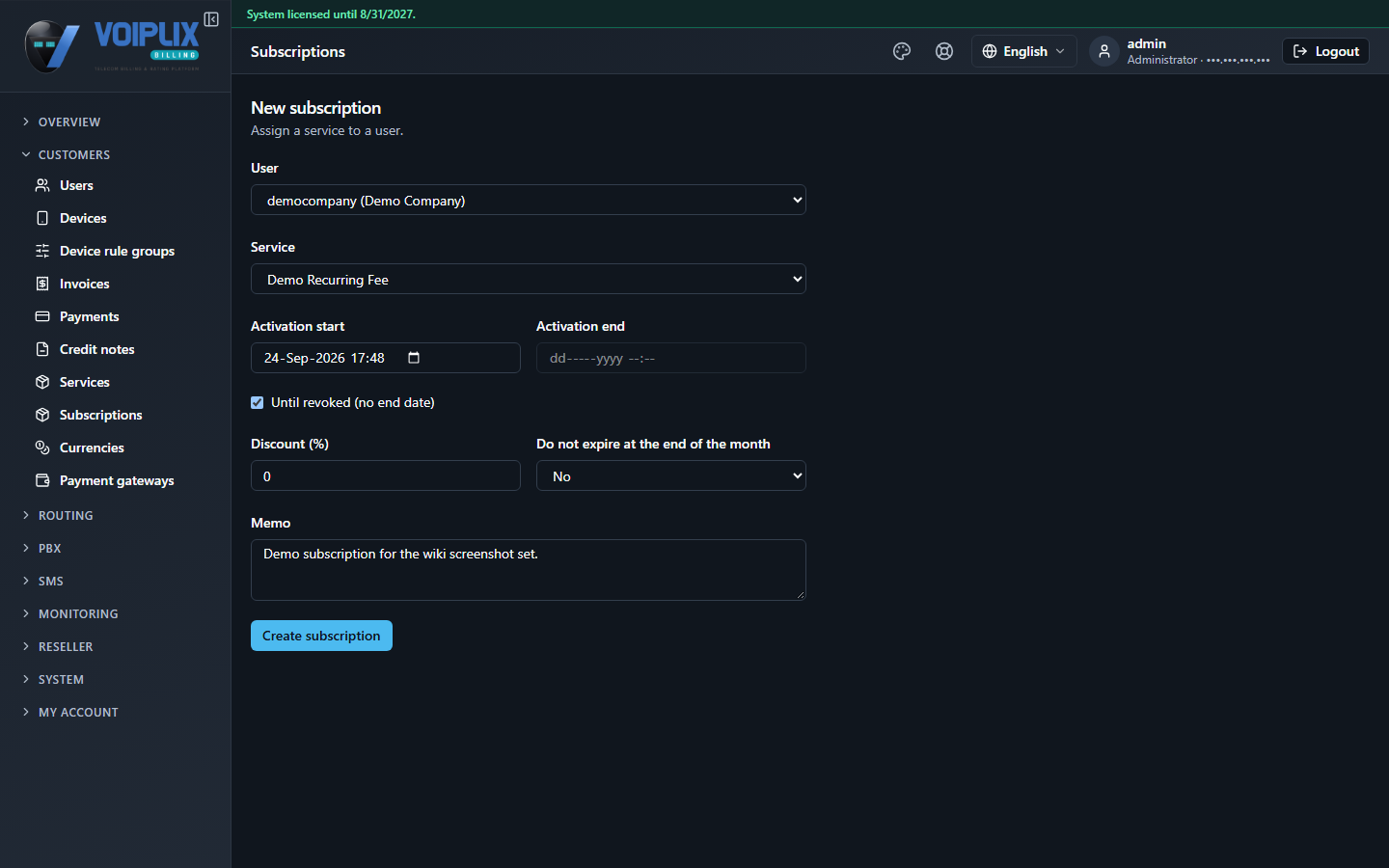Expand the OVERVIEW section

coord(62,122)
